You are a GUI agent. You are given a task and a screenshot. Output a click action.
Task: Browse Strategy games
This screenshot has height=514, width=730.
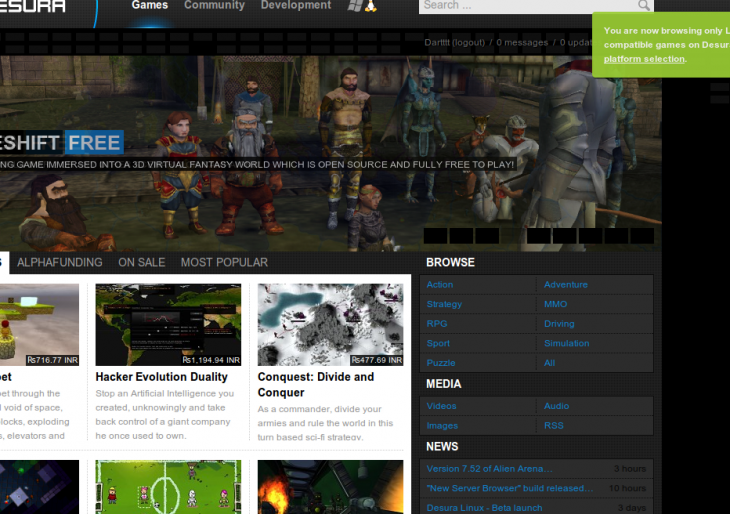click(x=444, y=304)
